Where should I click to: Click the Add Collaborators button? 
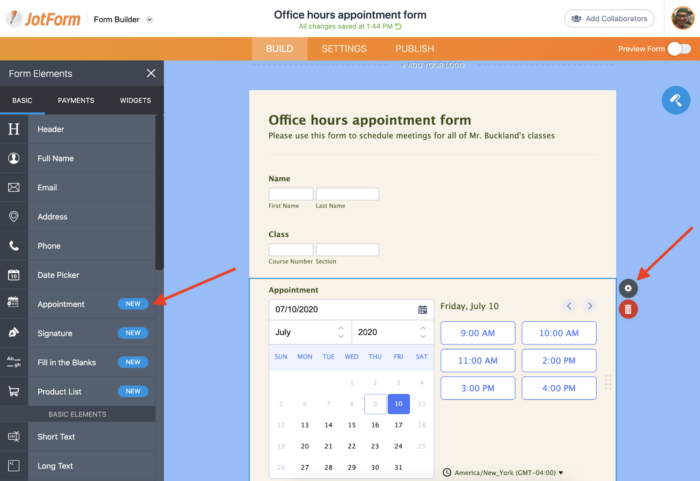[609, 19]
